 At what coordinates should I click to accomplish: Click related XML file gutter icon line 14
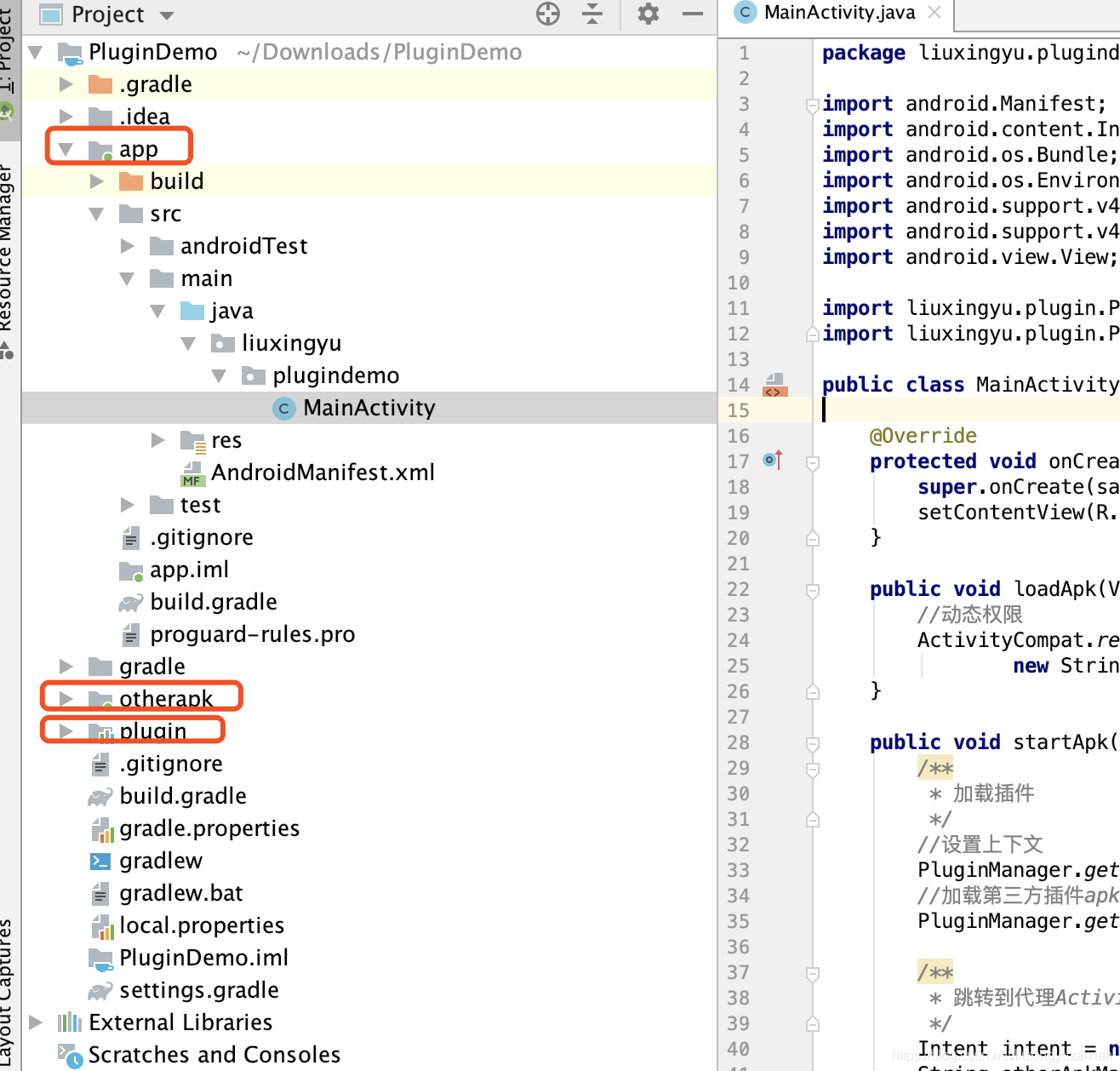click(774, 385)
